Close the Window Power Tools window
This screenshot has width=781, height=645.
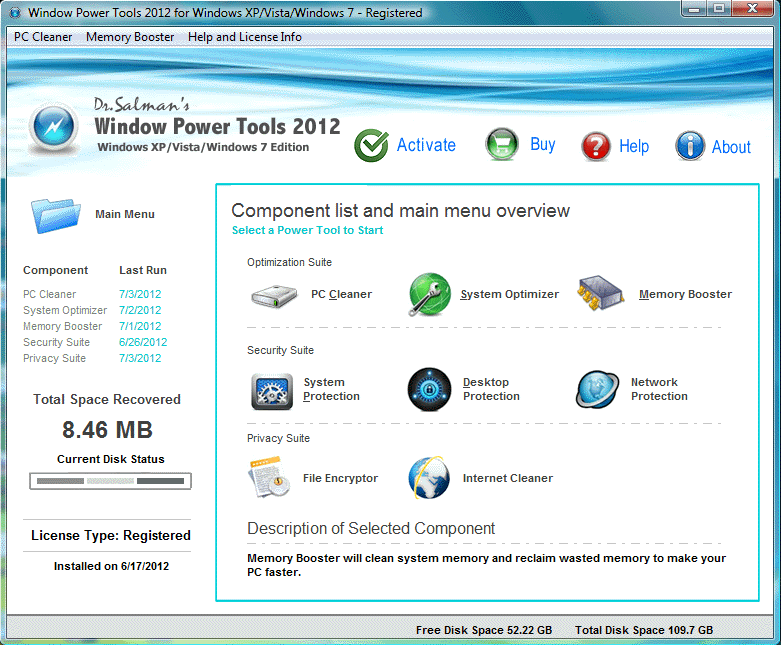pyautogui.click(x=752, y=8)
